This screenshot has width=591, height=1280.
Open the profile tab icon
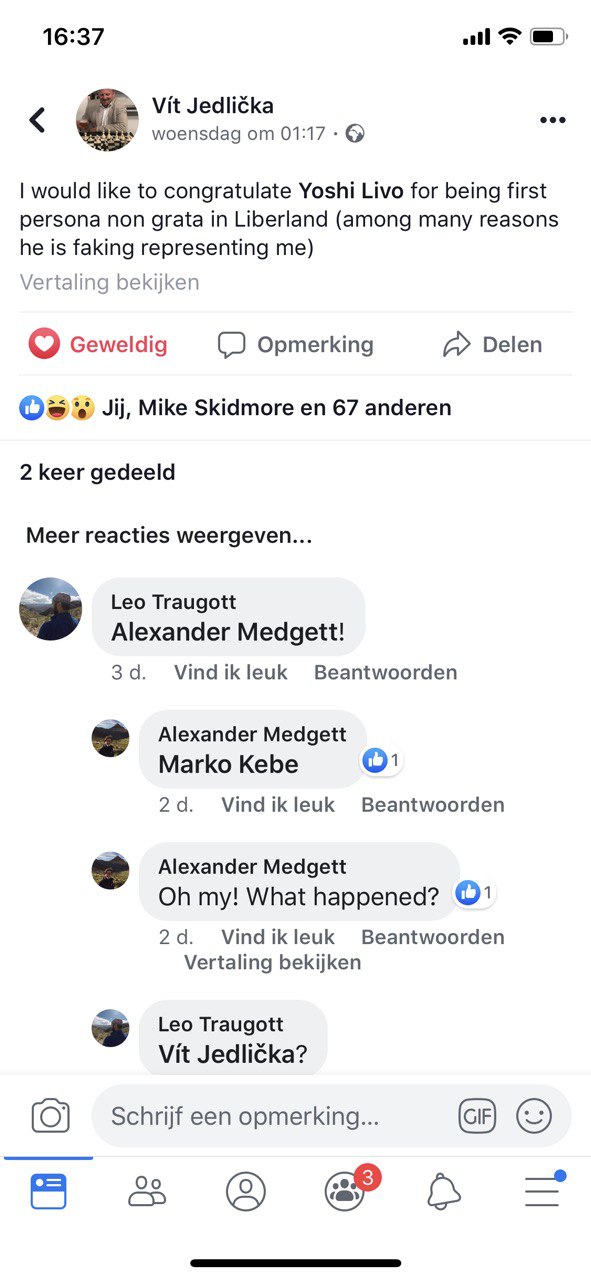point(246,1192)
